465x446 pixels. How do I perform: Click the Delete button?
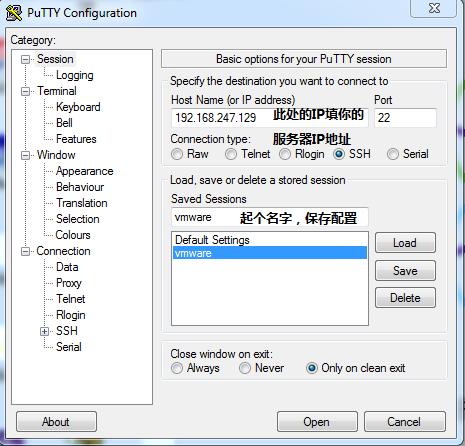click(x=405, y=298)
